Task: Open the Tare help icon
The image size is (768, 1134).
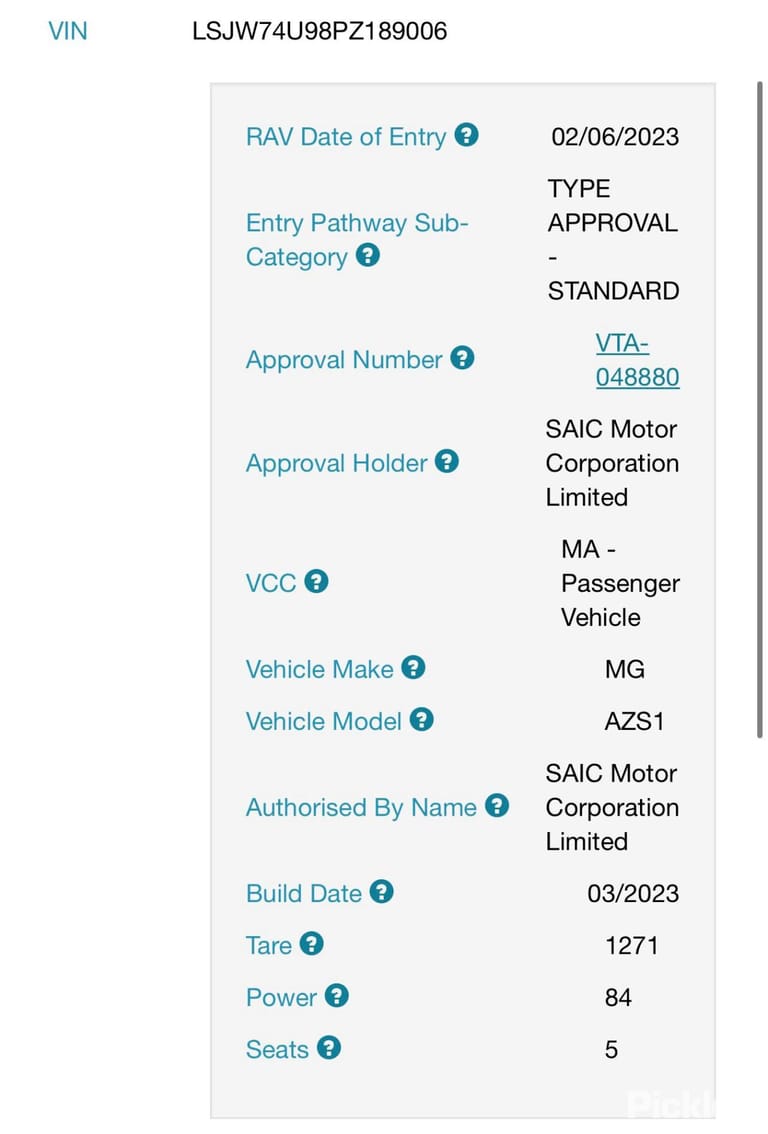Action: pos(311,943)
